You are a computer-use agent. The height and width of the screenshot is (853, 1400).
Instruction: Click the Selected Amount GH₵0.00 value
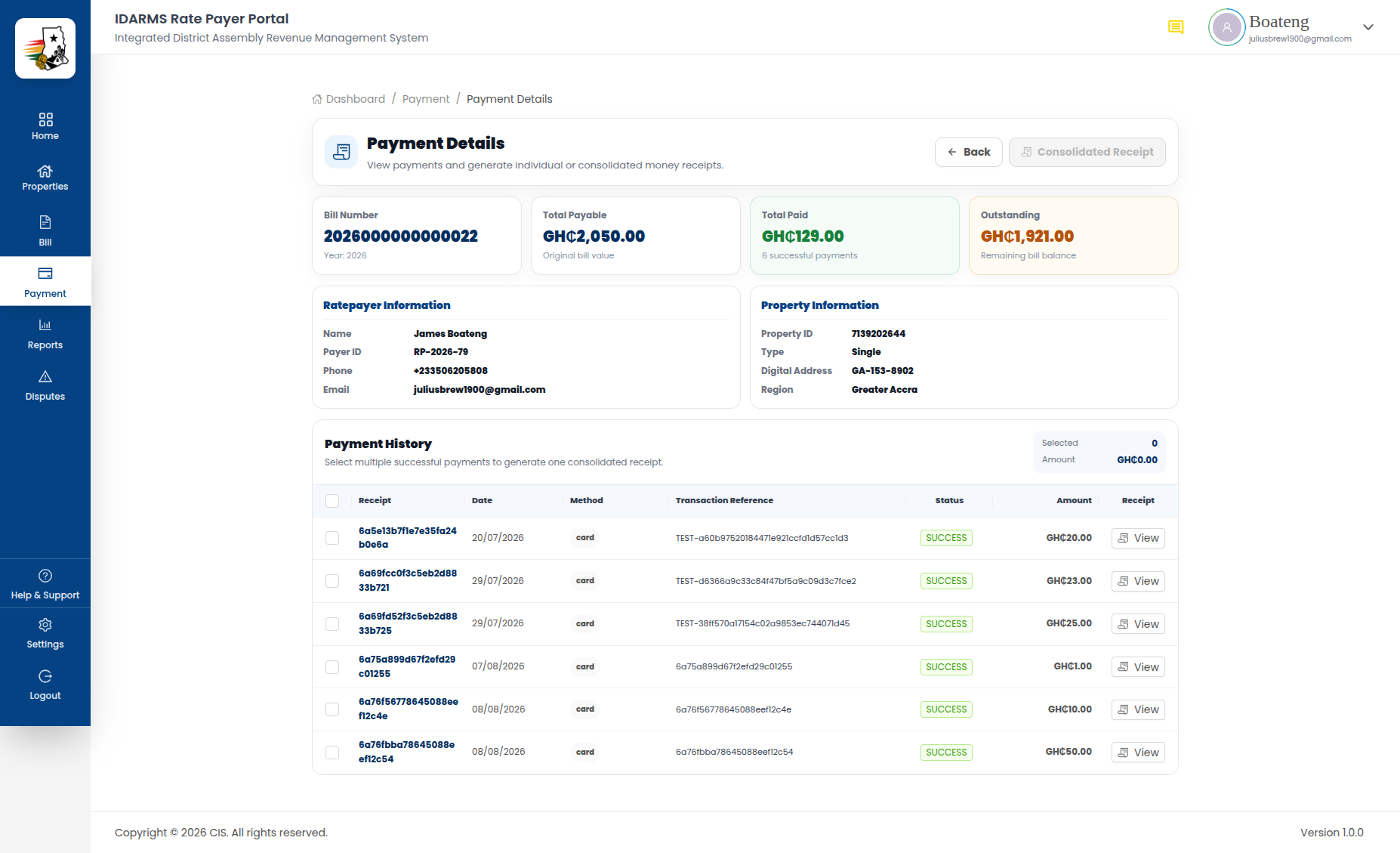click(x=1137, y=460)
